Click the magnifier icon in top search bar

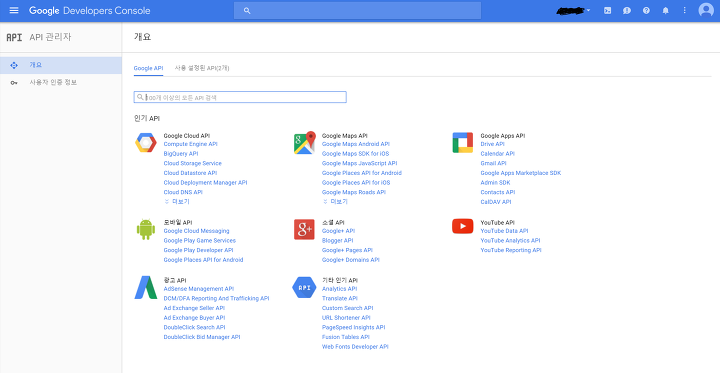pyautogui.click(x=247, y=11)
